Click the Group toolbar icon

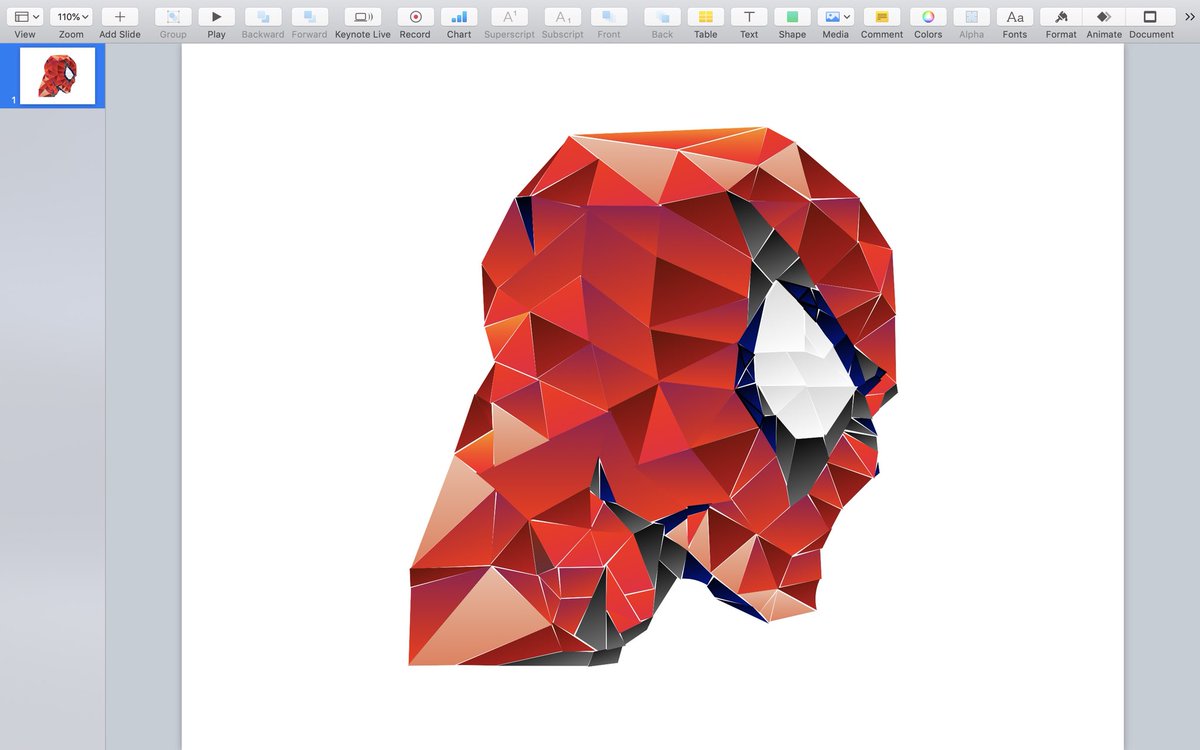tap(173, 17)
